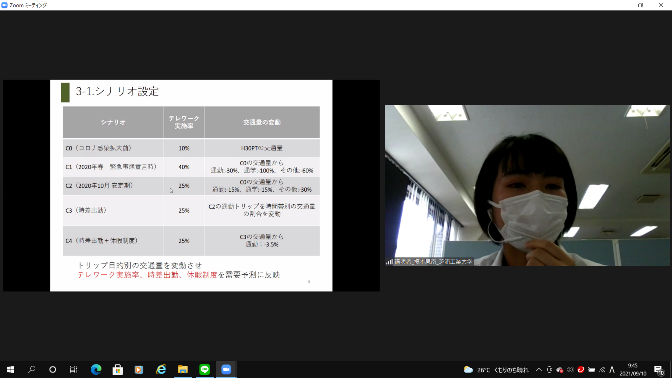The width and height of the screenshot is (672, 378).
Task: Open the network status tray icon
Action: 602,369
